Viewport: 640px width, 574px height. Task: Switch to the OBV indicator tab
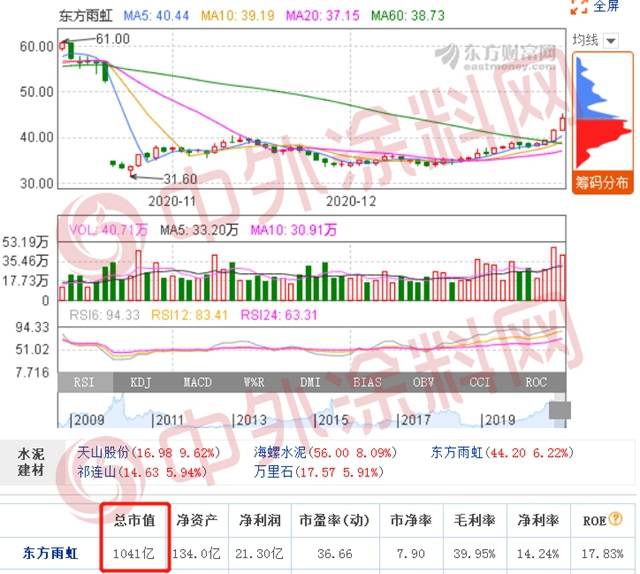(423, 383)
